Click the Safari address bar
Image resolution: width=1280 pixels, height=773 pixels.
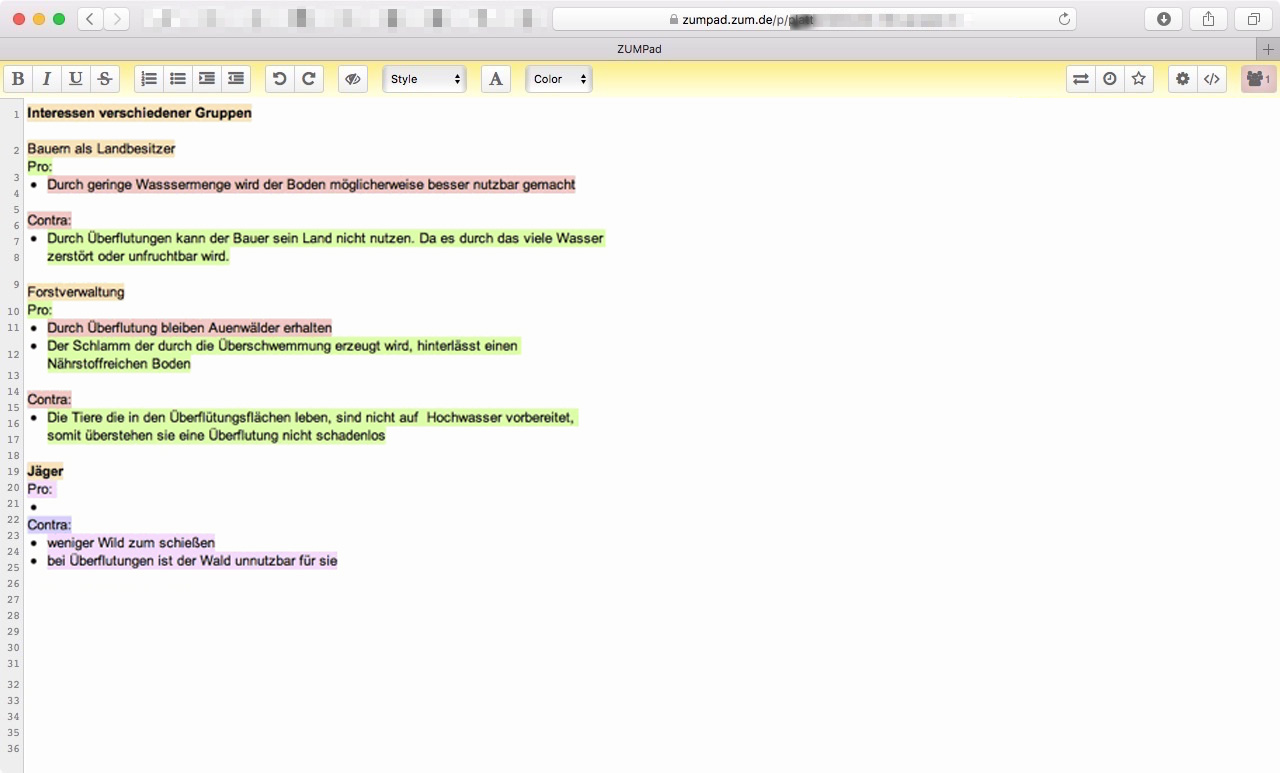(x=815, y=19)
